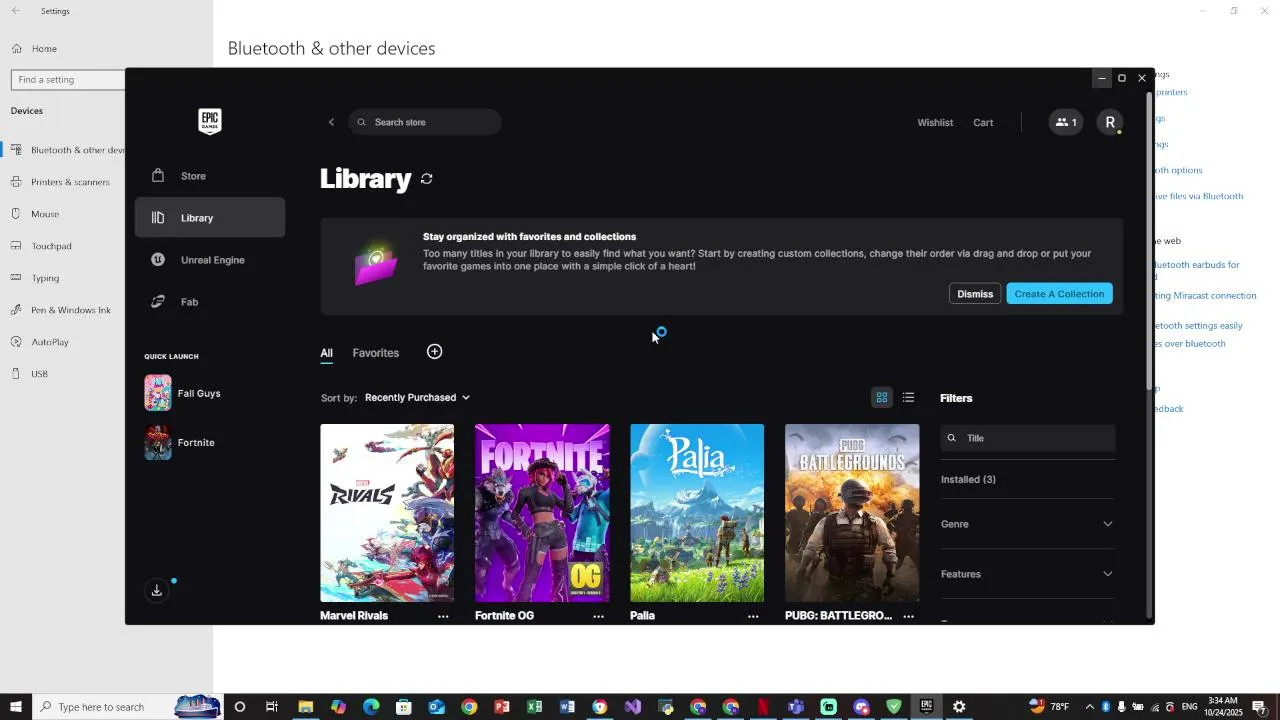Add a new collection with the plus icon

tap(434, 352)
